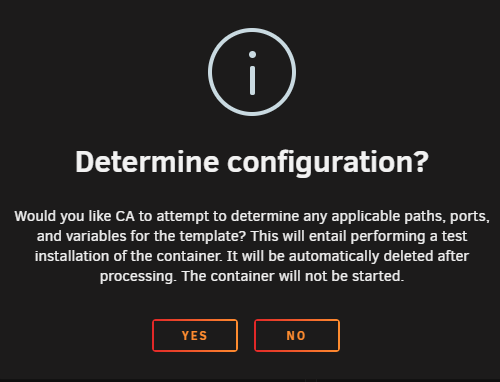Viewport: 500px width, 382px height.
Task: Select the 'Determine configuration?' heading
Action: click(x=252, y=162)
